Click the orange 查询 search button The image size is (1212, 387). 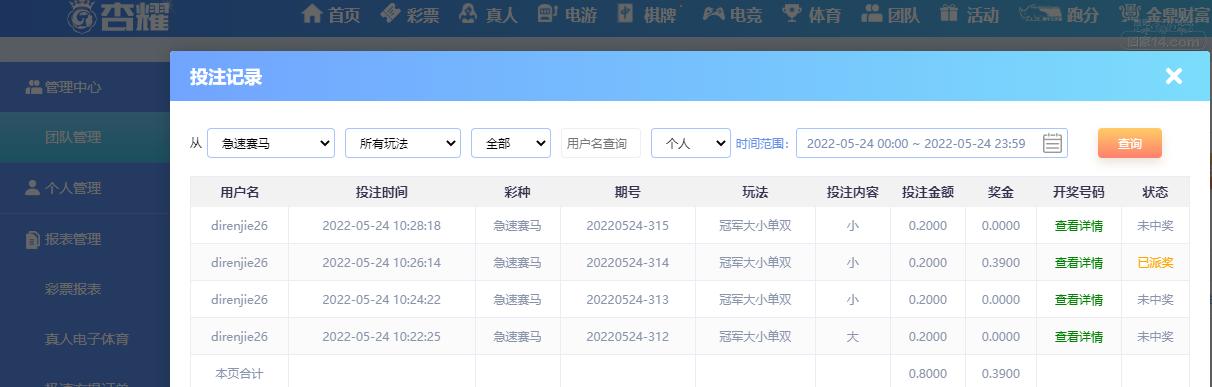(x=1130, y=143)
